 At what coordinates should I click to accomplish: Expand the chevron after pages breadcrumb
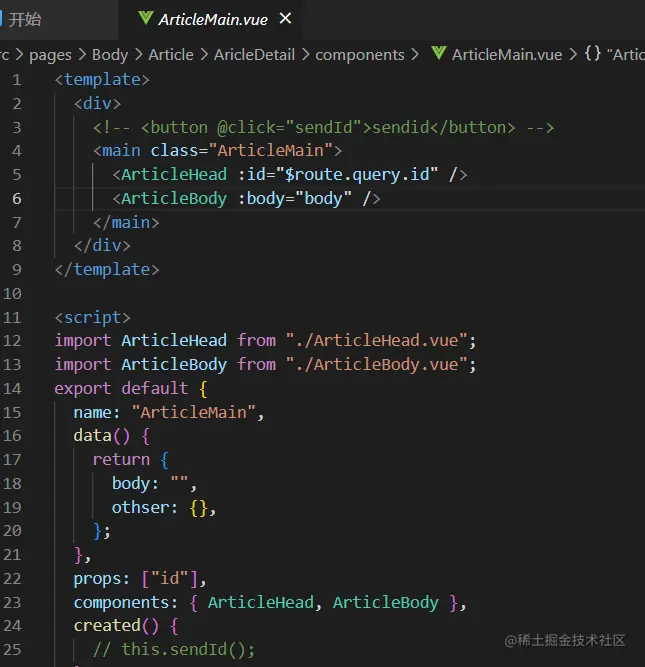82,55
